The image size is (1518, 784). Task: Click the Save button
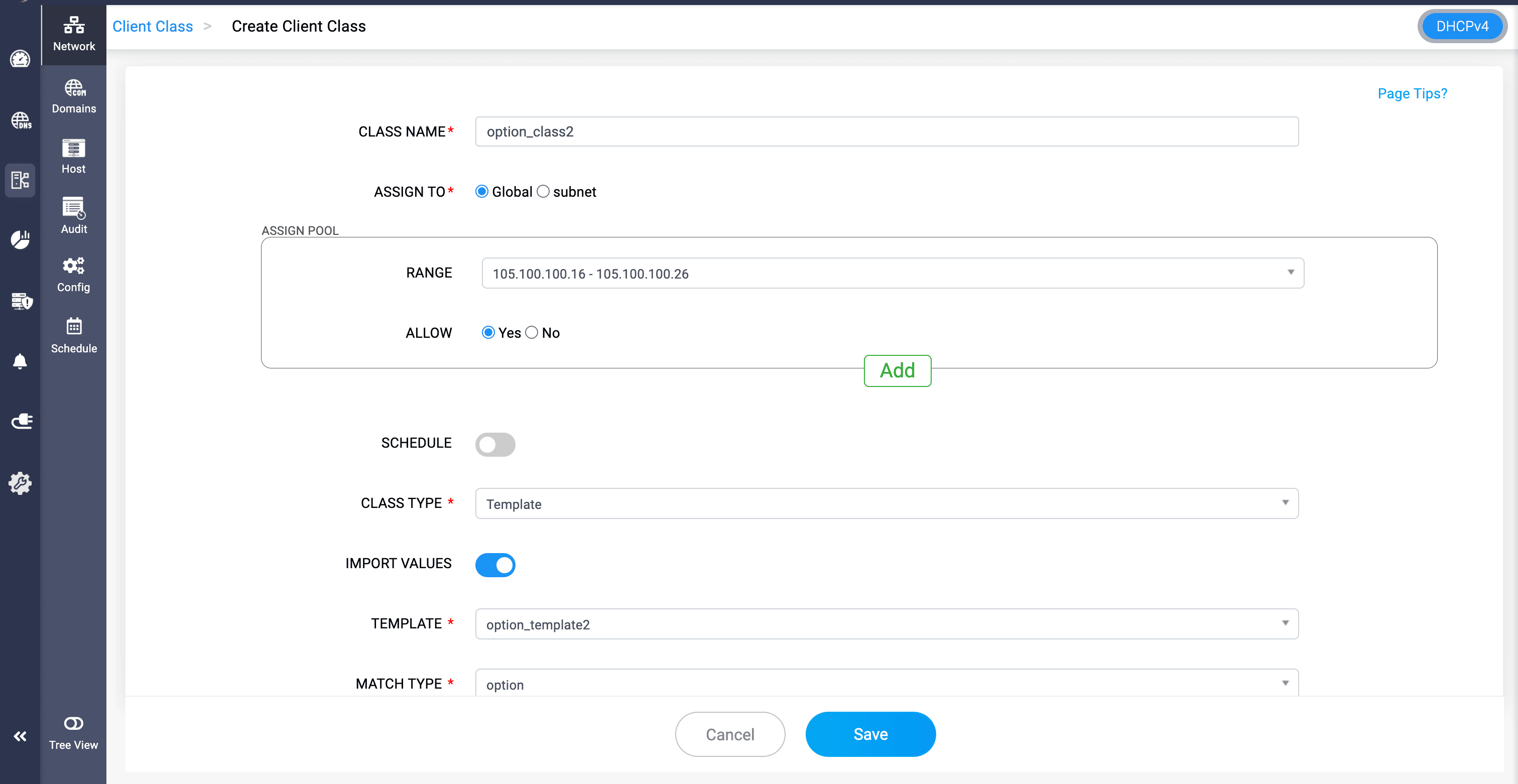pos(870,734)
